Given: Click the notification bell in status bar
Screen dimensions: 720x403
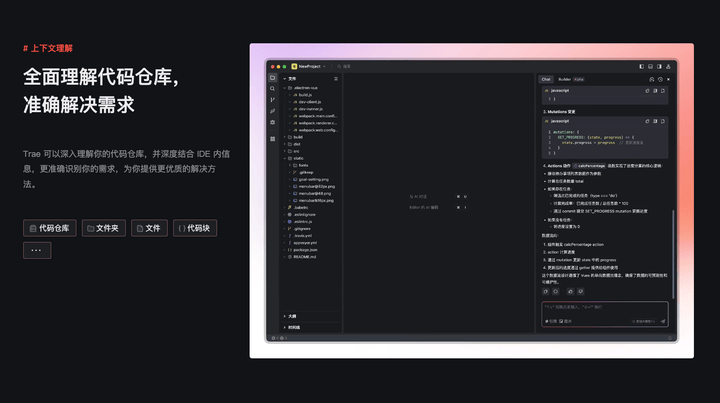Looking at the screenshot, I should (x=669, y=338).
